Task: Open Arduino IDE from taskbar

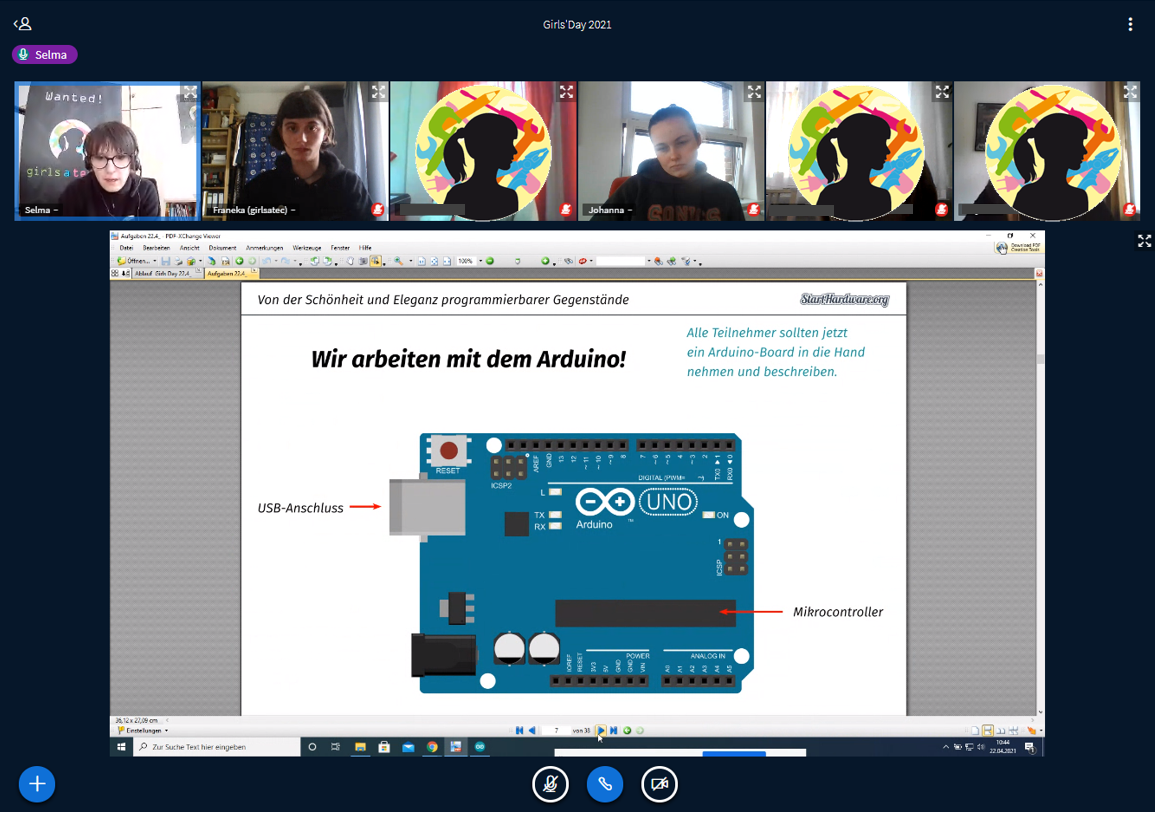Action: (480, 747)
